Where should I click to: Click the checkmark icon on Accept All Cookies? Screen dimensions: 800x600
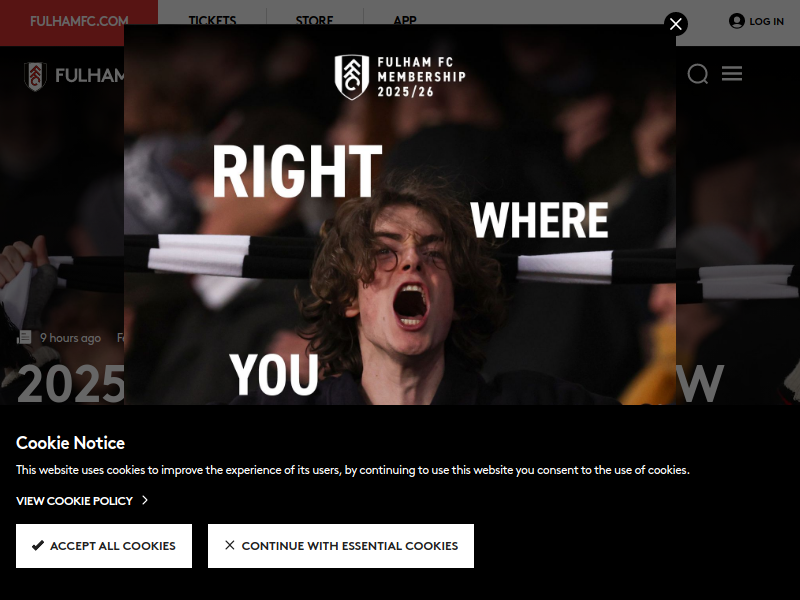click(38, 545)
